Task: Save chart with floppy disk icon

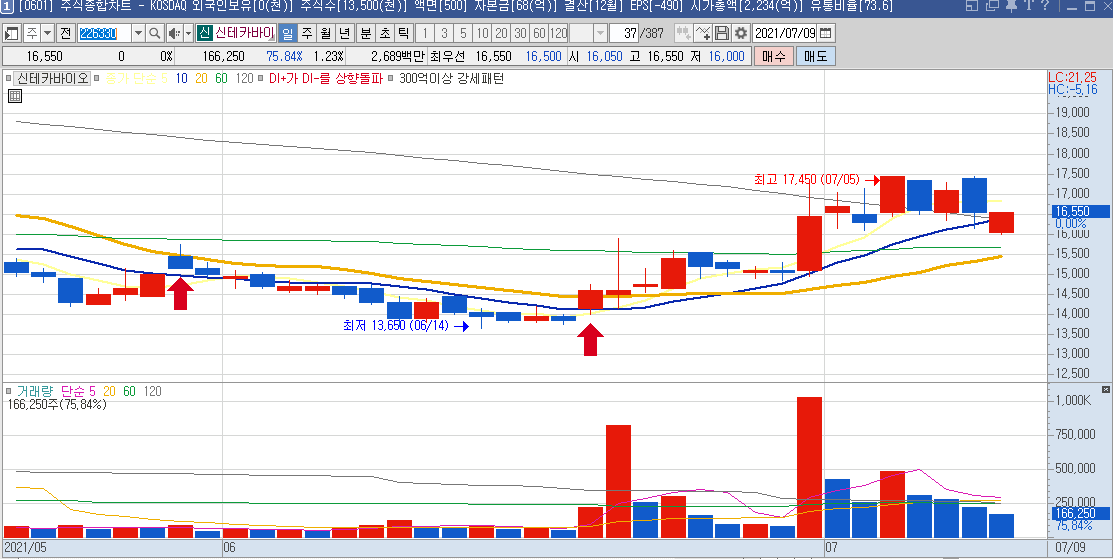Action: [722, 33]
